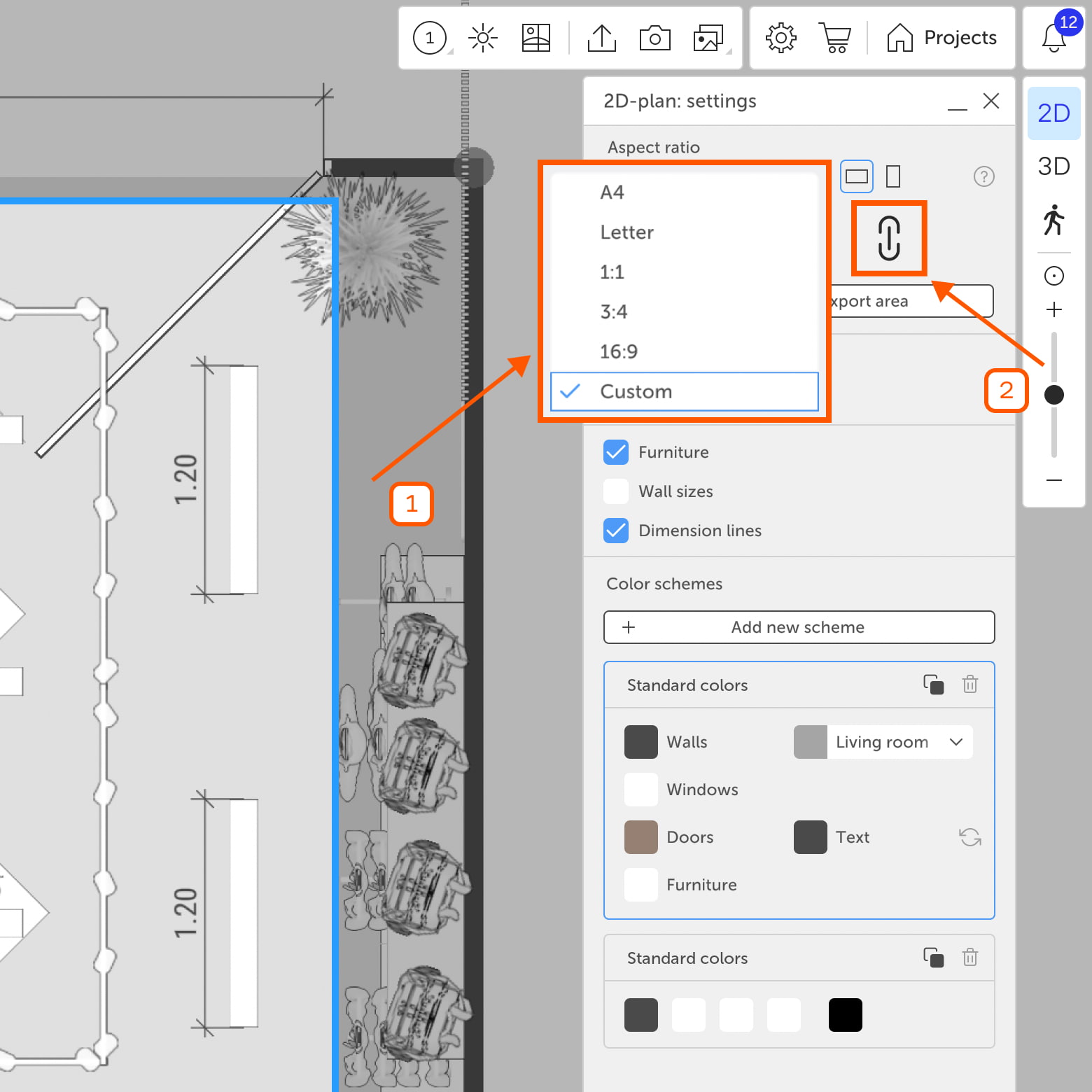Click the aspect ratio link lock icon
The height and width of the screenshot is (1092, 1092).
889,238
